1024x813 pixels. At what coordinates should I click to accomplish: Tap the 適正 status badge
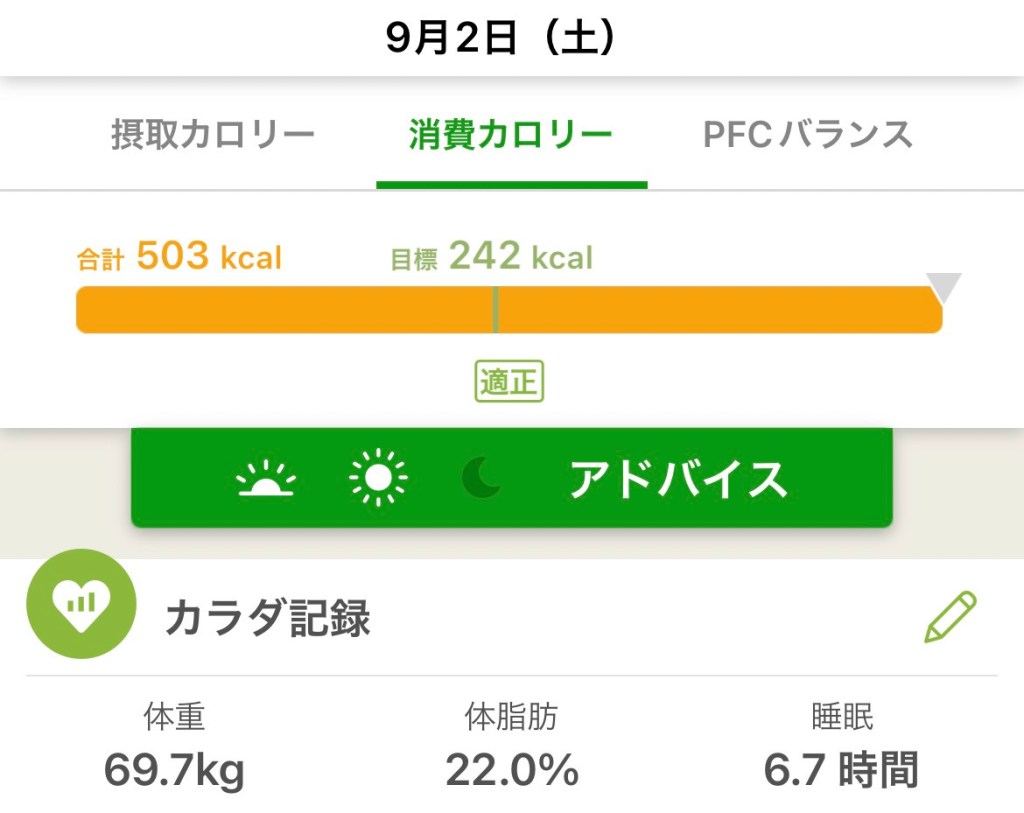point(509,382)
